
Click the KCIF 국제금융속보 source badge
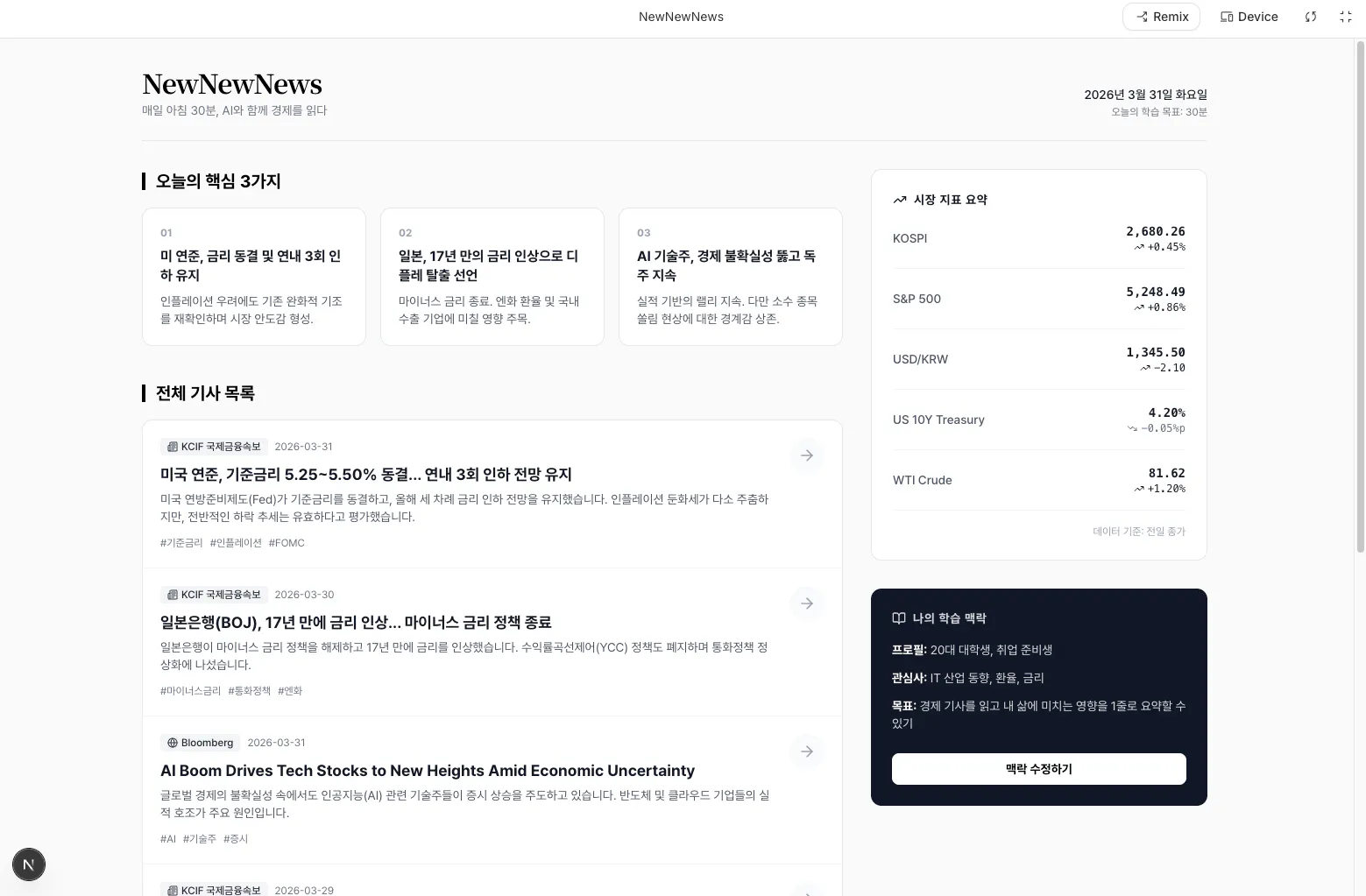(213, 446)
